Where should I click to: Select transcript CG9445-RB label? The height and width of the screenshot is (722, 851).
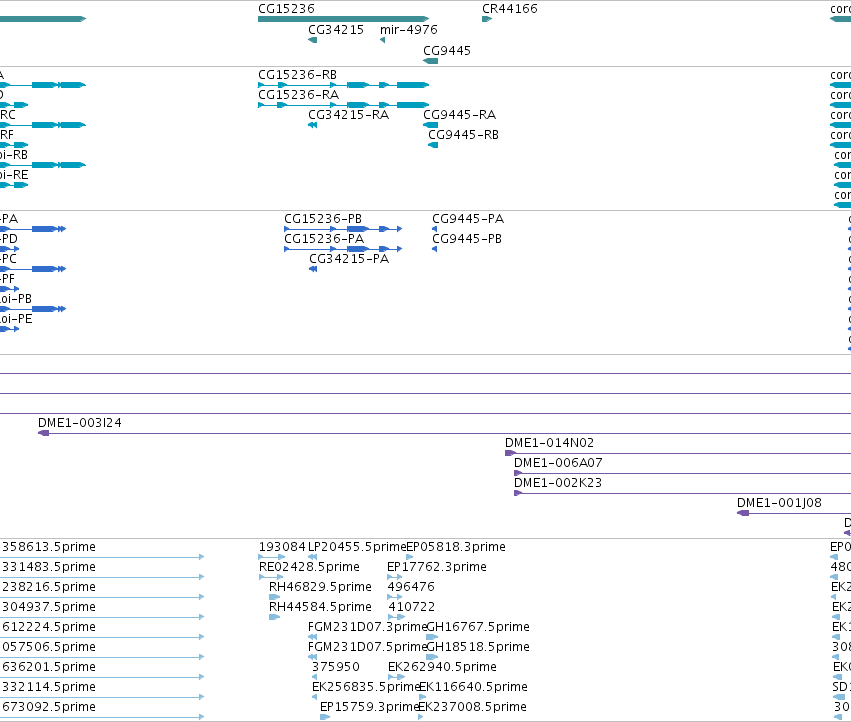point(463,135)
